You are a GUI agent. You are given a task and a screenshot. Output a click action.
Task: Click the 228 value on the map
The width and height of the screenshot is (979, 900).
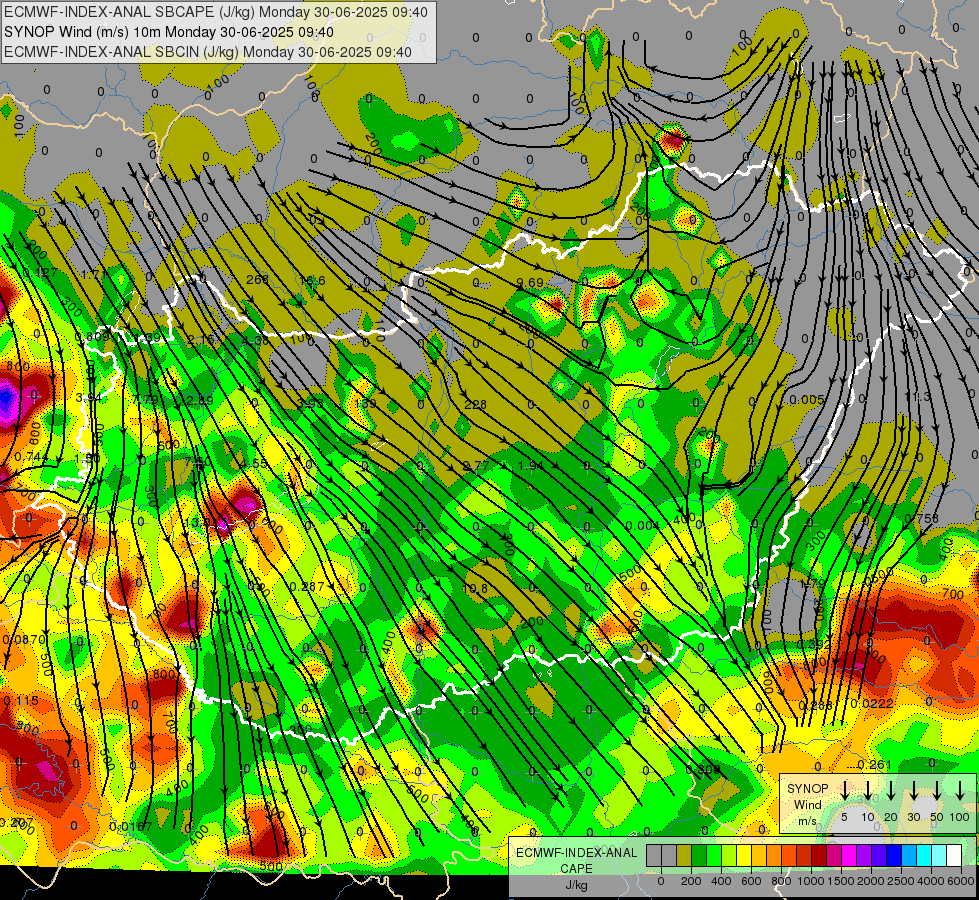(x=475, y=404)
